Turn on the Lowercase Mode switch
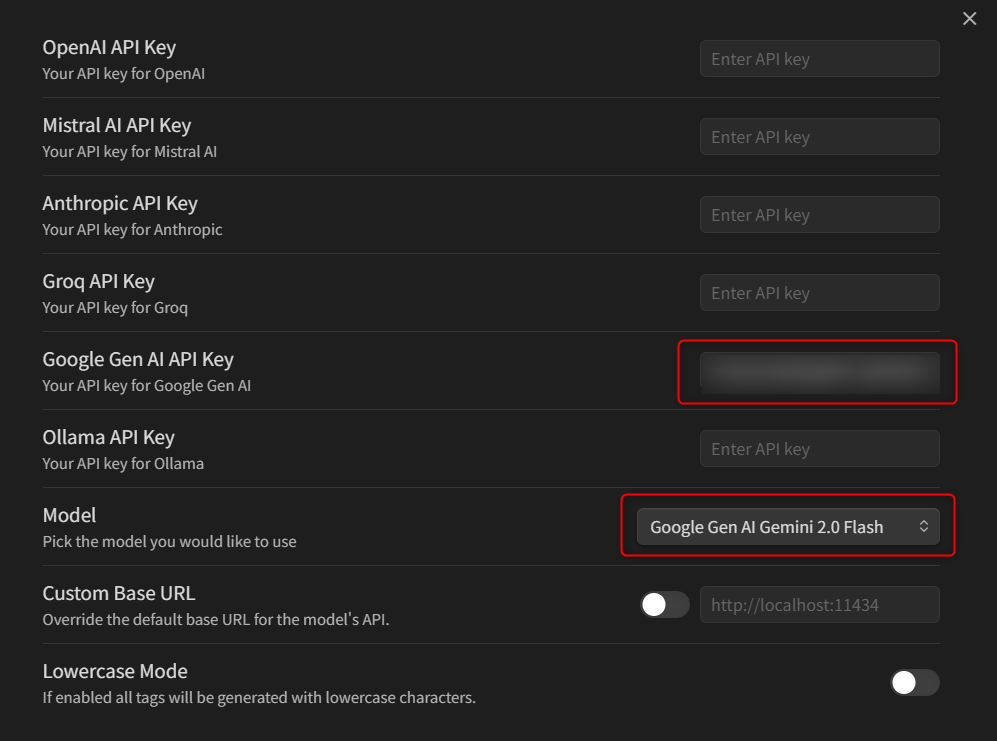 click(x=914, y=682)
